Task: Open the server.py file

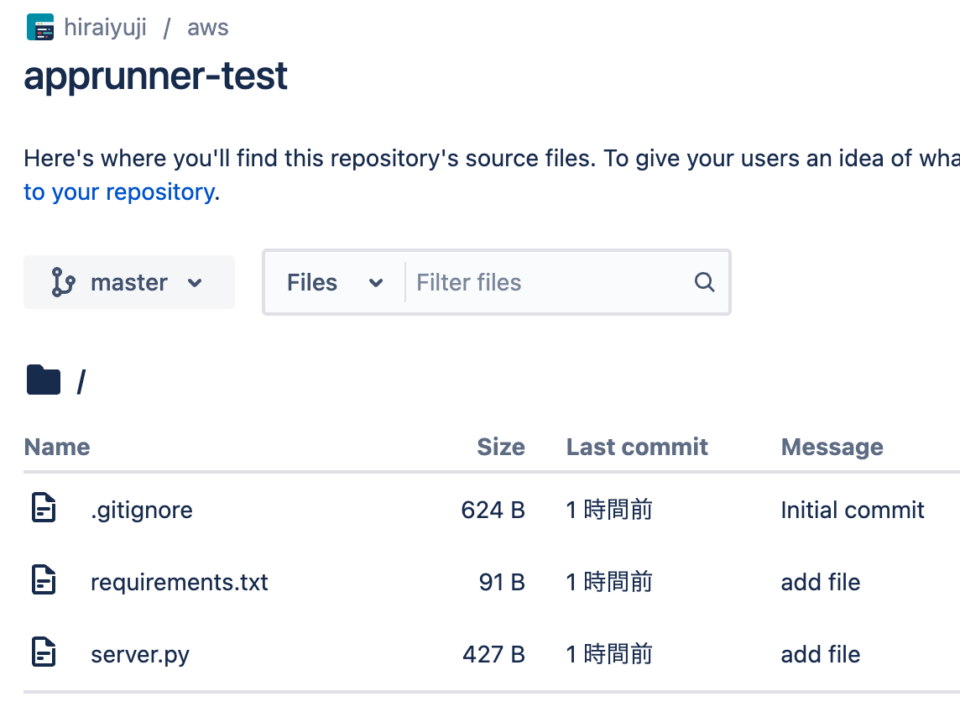Action: [140, 654]
